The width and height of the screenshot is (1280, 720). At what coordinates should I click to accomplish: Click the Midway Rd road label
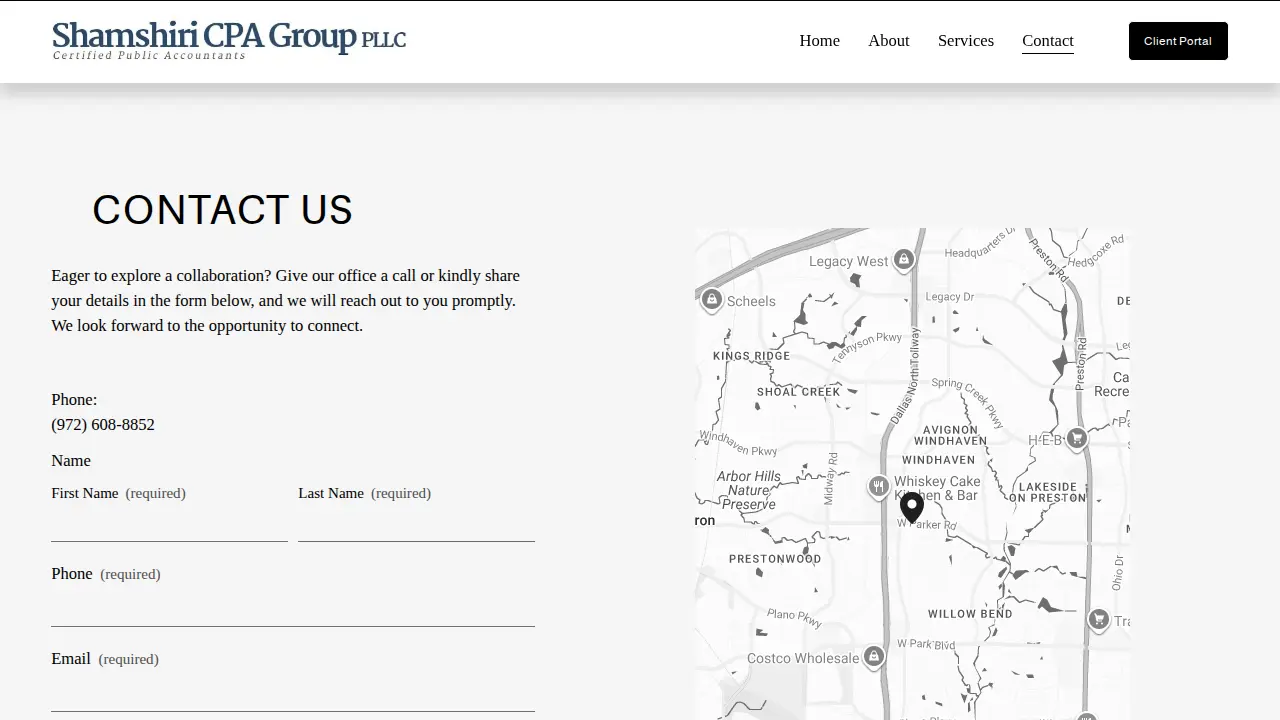pos(830,478)
